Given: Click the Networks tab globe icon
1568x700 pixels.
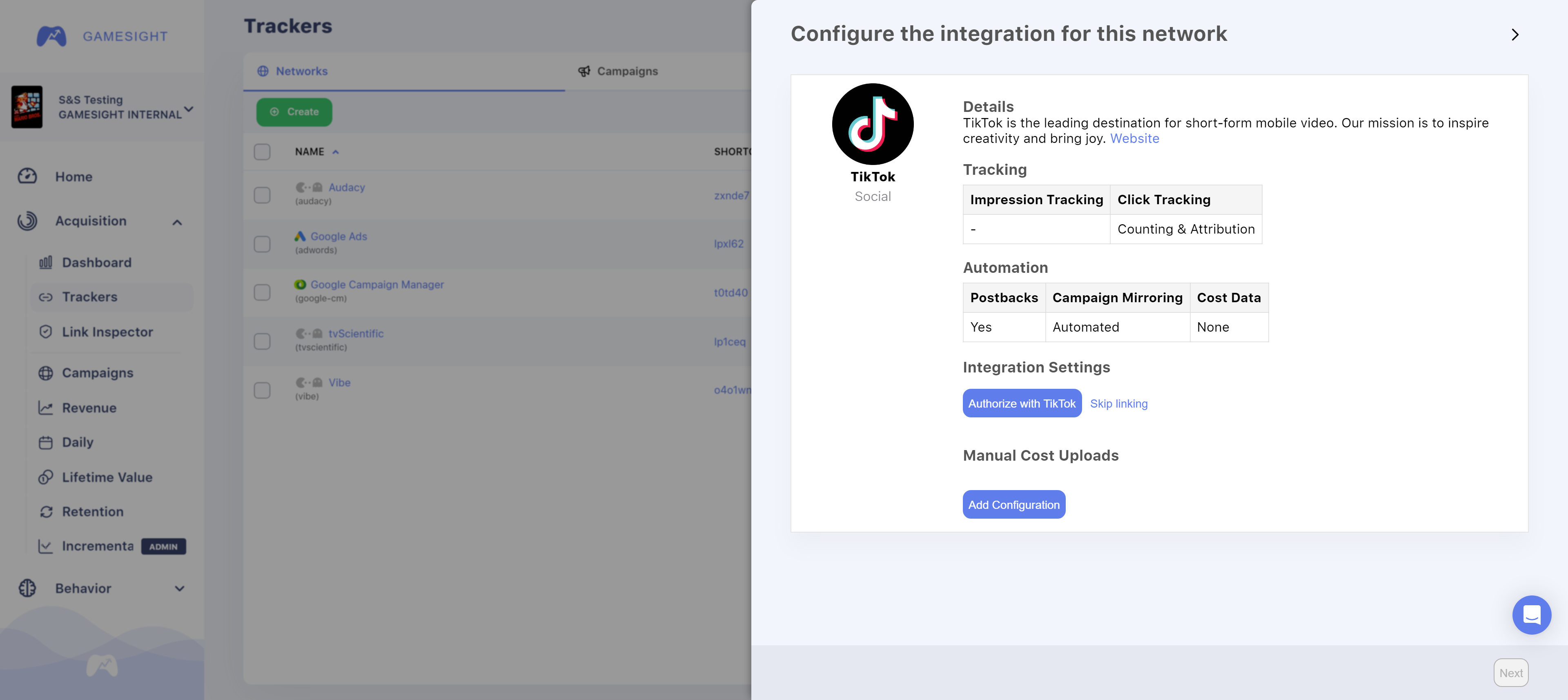Looking at the screenshot, I should [263, 71].
